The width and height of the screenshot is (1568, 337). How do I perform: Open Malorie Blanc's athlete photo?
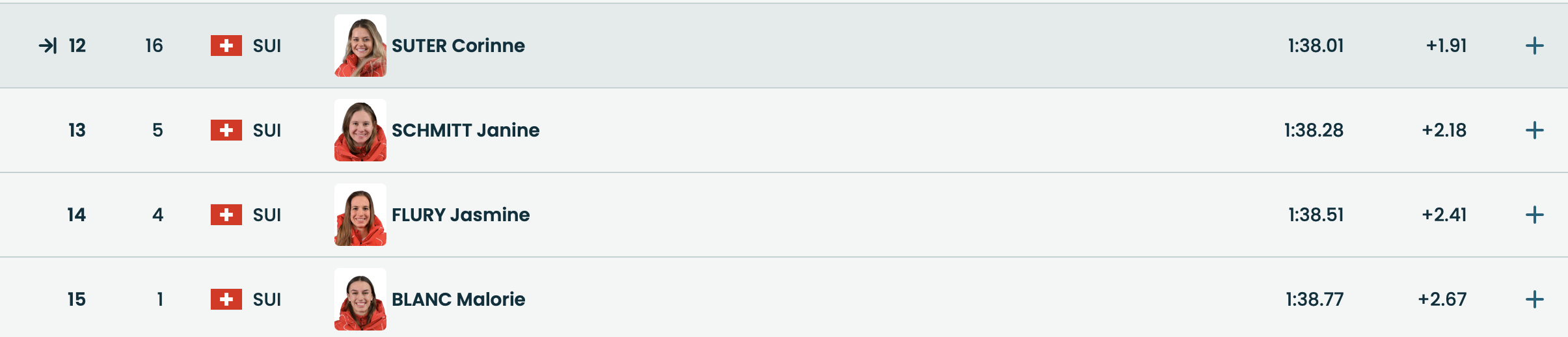pos(360,299)
